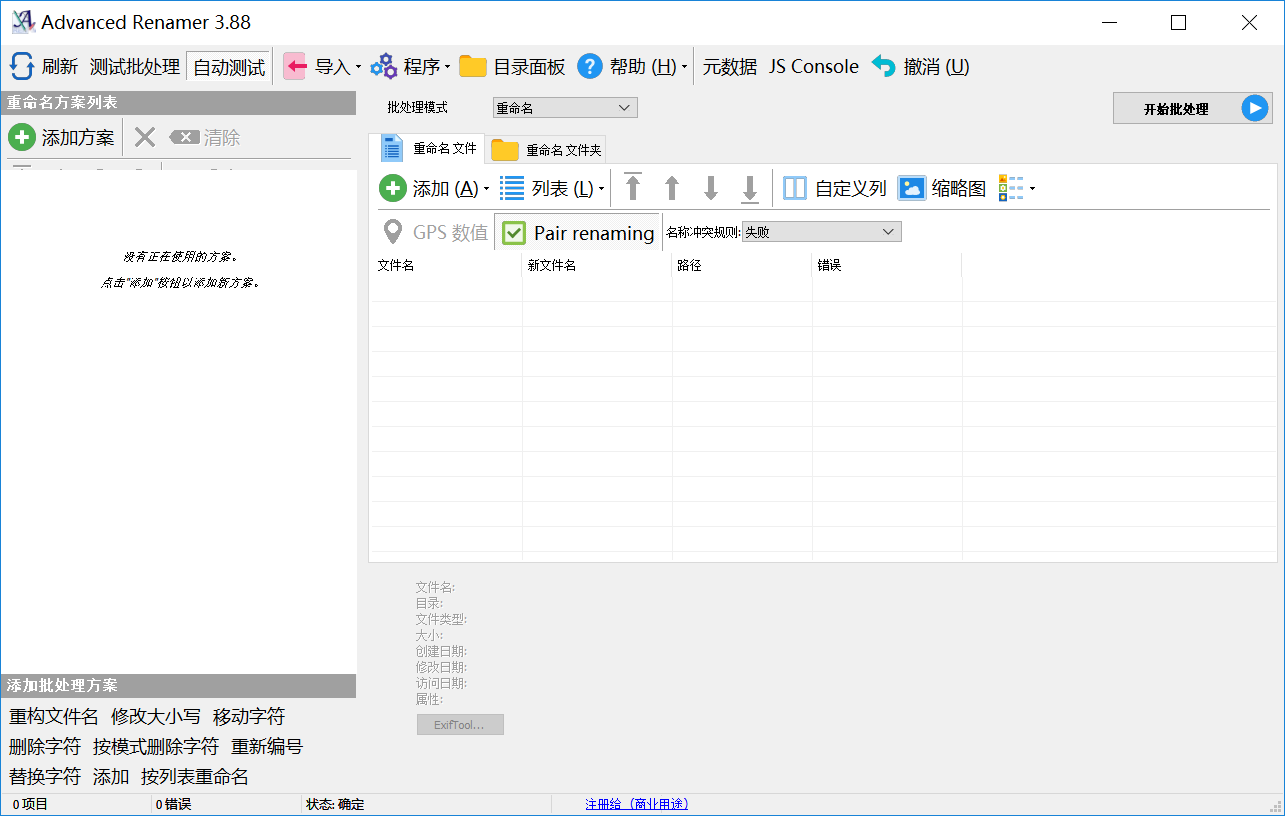Open the 注册给 (商业用途) link
The width and height of the screenshot is (1285, 816).
pos(636,804)
